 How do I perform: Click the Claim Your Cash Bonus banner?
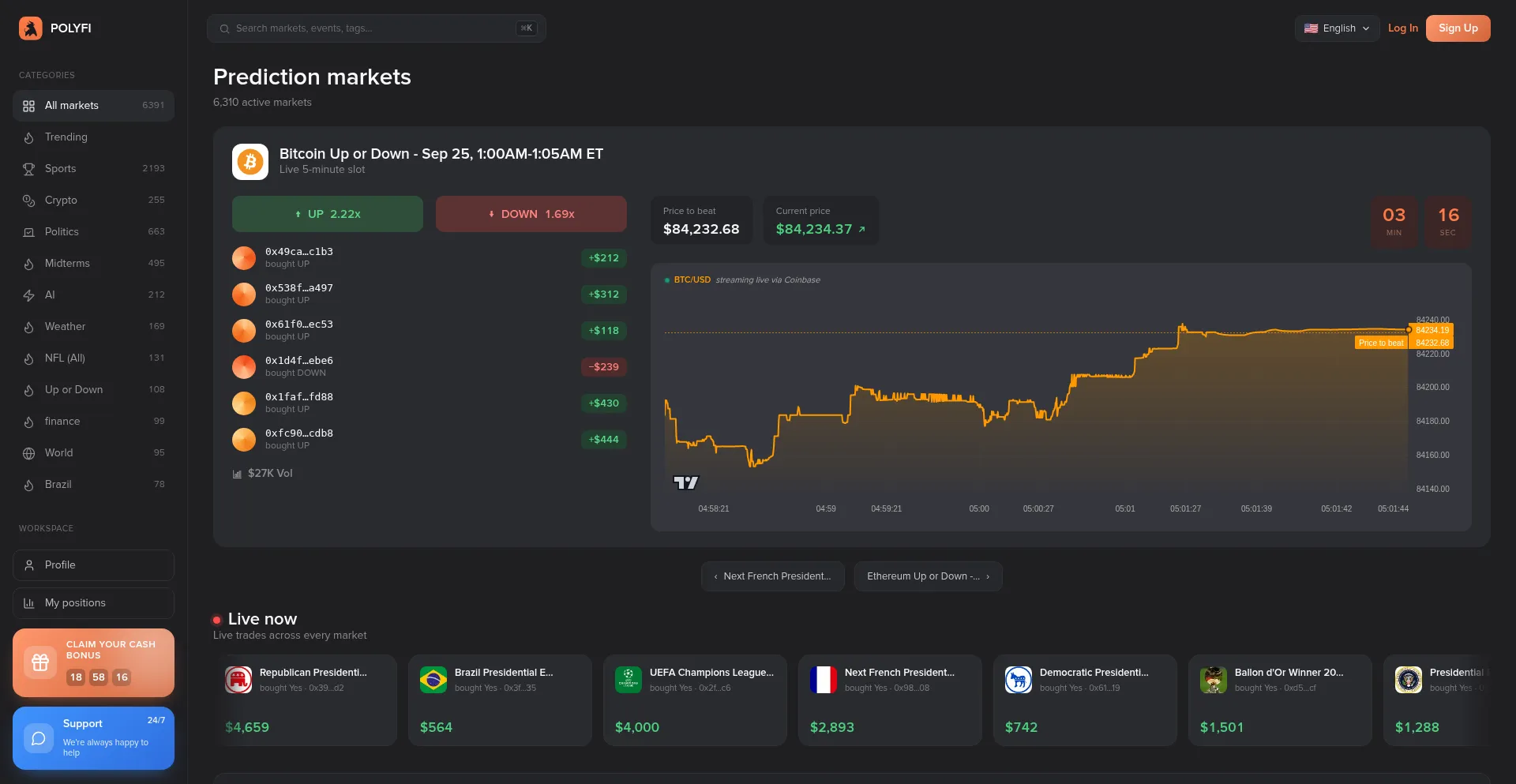pos(93,662)
